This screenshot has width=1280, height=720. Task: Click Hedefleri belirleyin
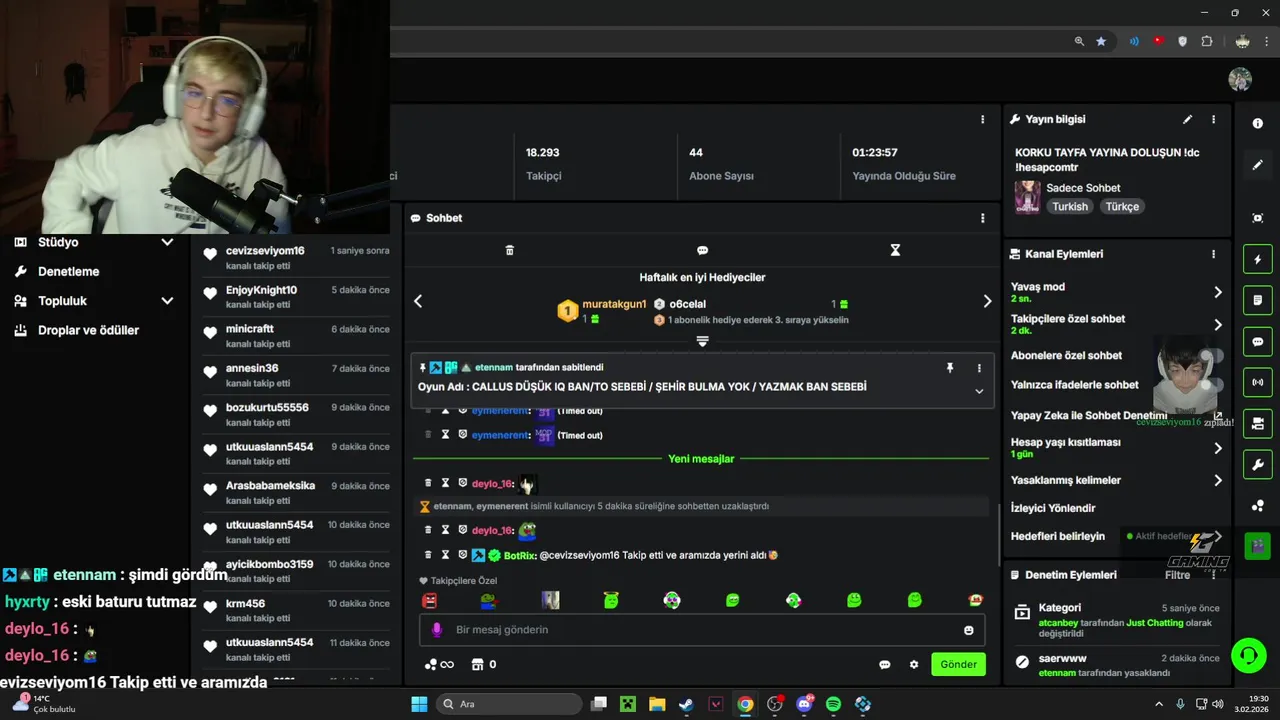1058,536
